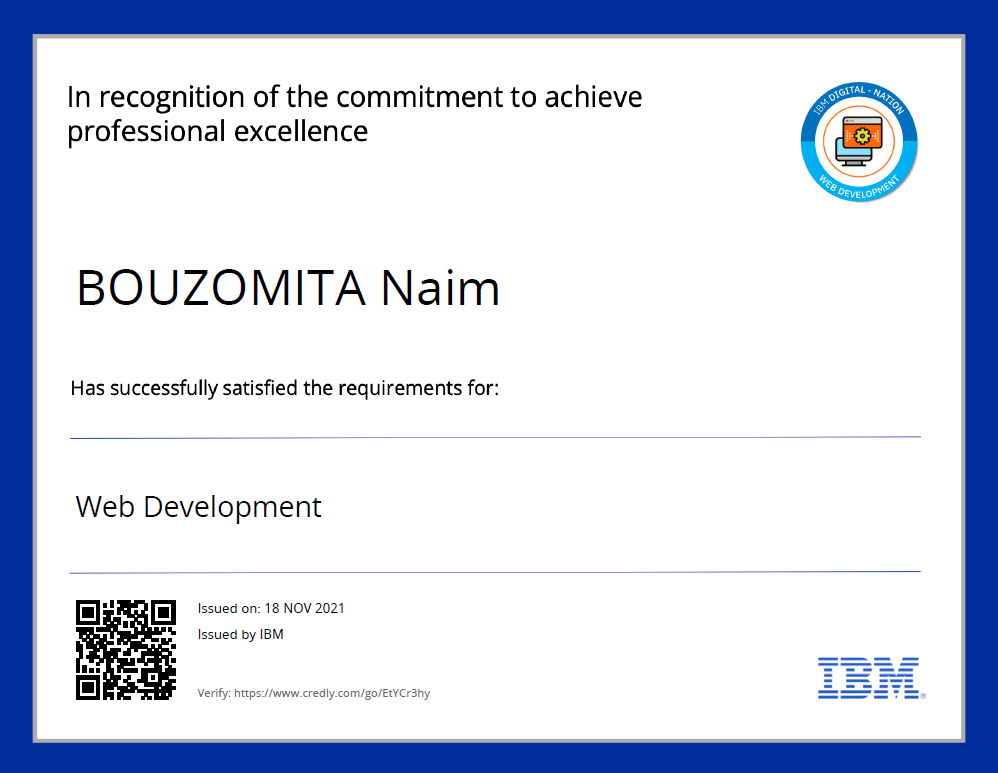Click the IBM Digital Nation Web Development badge
This screenshot has height=773, width=998.
(859, 141)
